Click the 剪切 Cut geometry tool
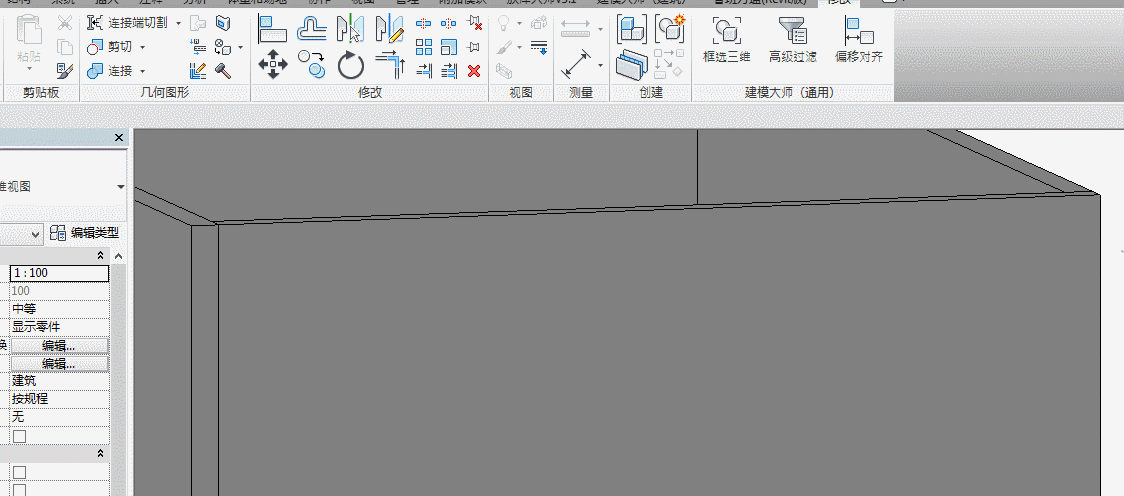This screenshot has height=496, width=1124. [110, 47]
